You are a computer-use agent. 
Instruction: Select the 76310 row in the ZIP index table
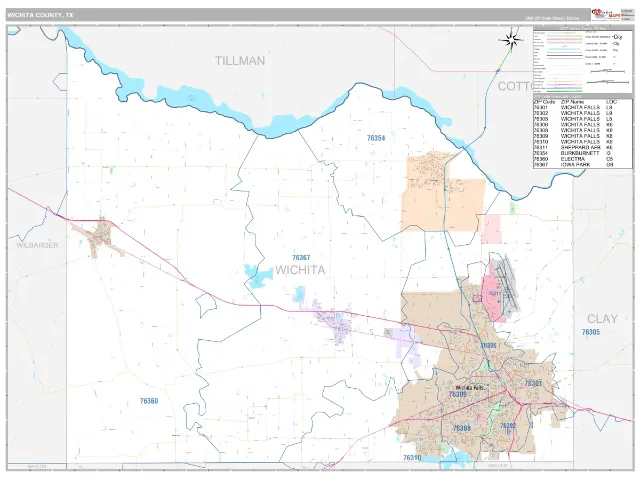coord(582,142)
